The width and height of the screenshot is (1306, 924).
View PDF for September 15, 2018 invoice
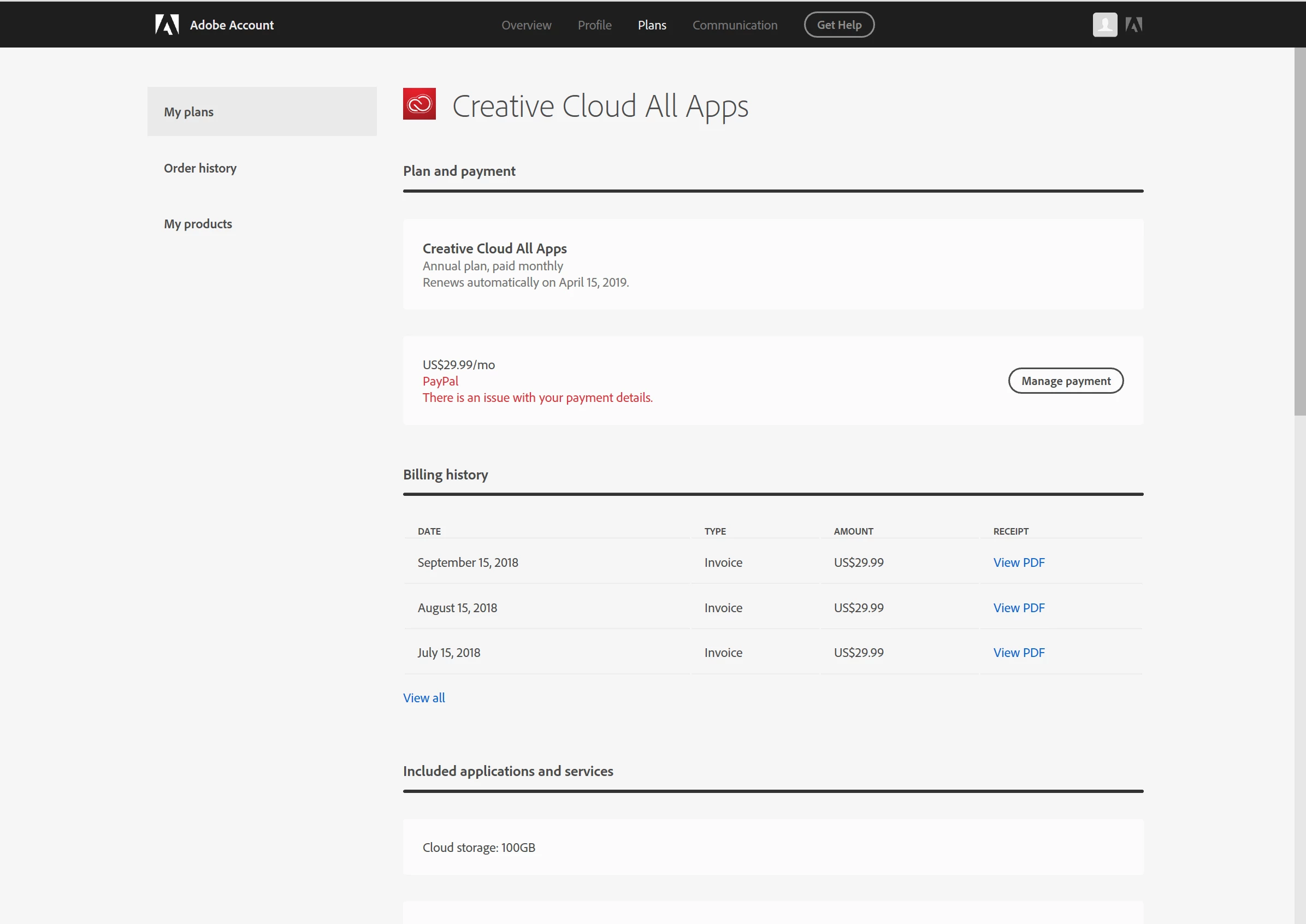point(1018,562)
